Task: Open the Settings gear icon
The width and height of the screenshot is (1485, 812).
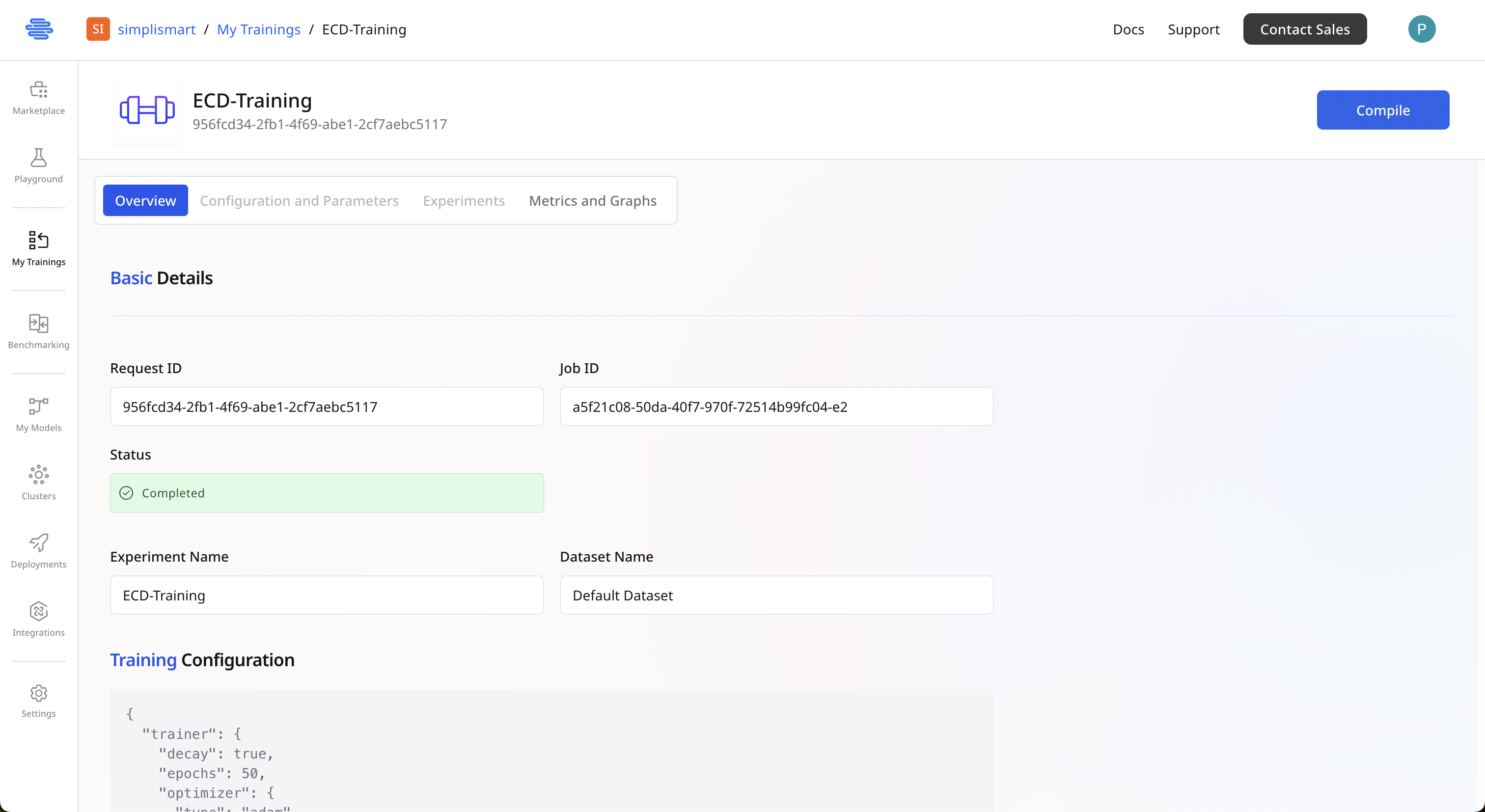Action: click(x=39, y=693)
